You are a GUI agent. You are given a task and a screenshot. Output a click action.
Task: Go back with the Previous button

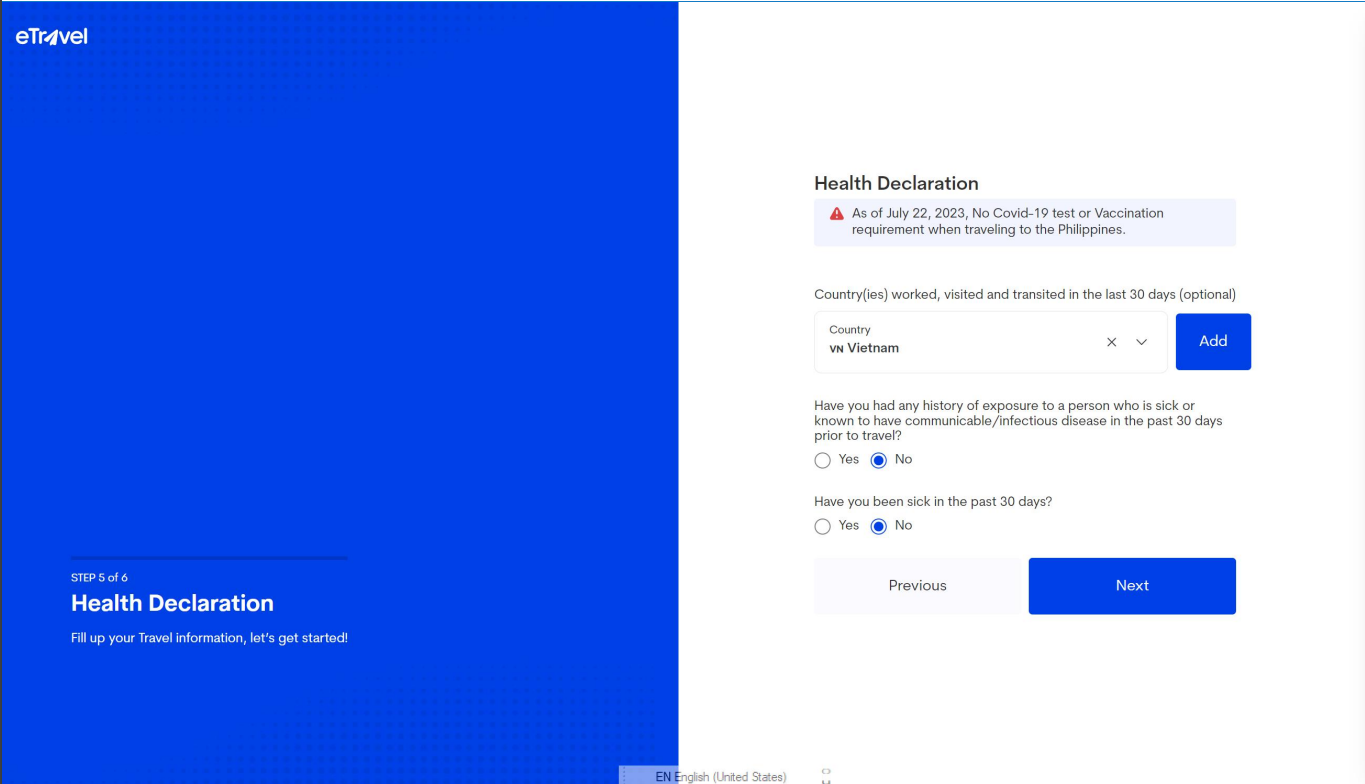point(917,586)
